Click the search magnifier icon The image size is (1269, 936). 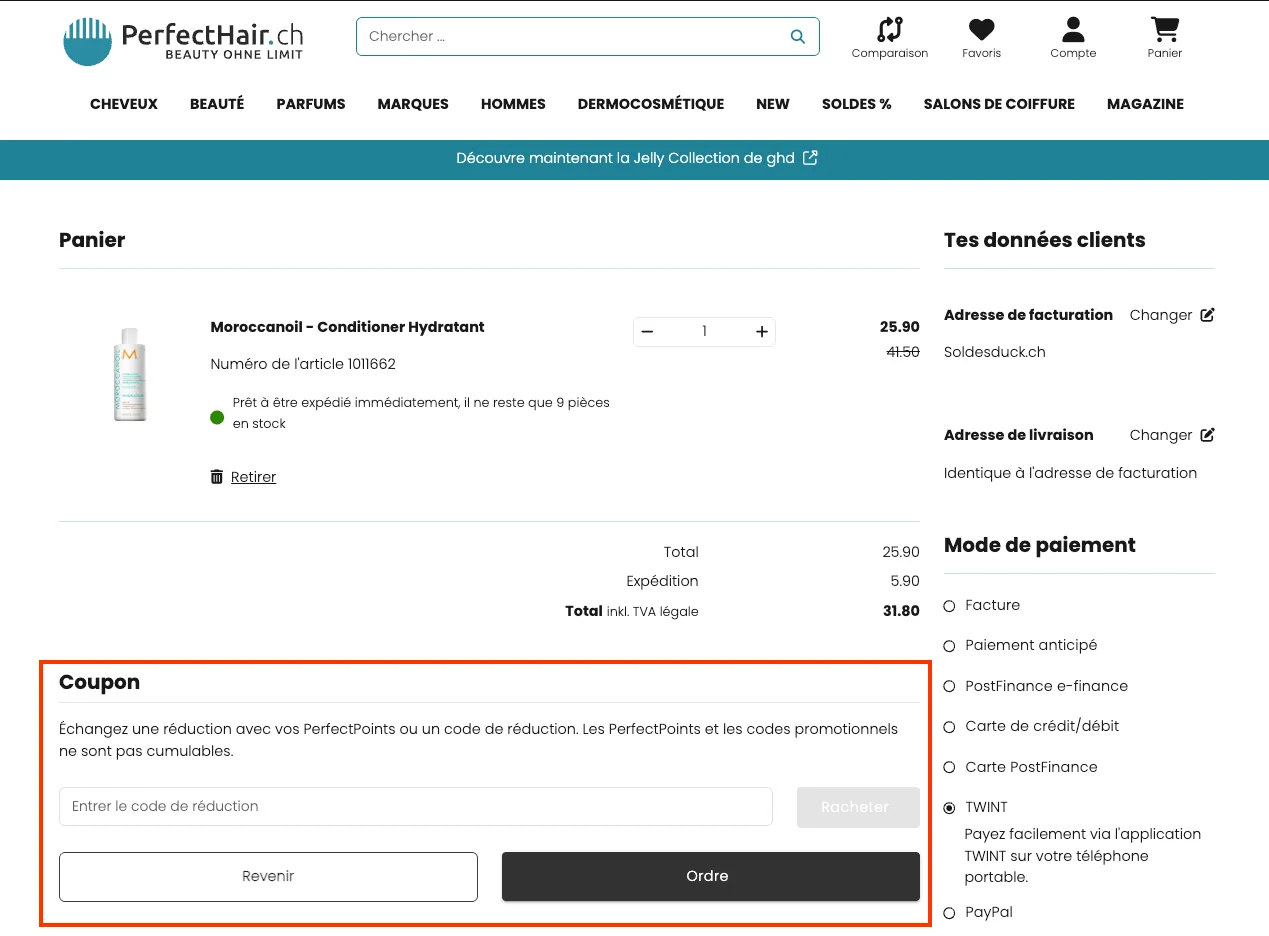tap(798, 37)
